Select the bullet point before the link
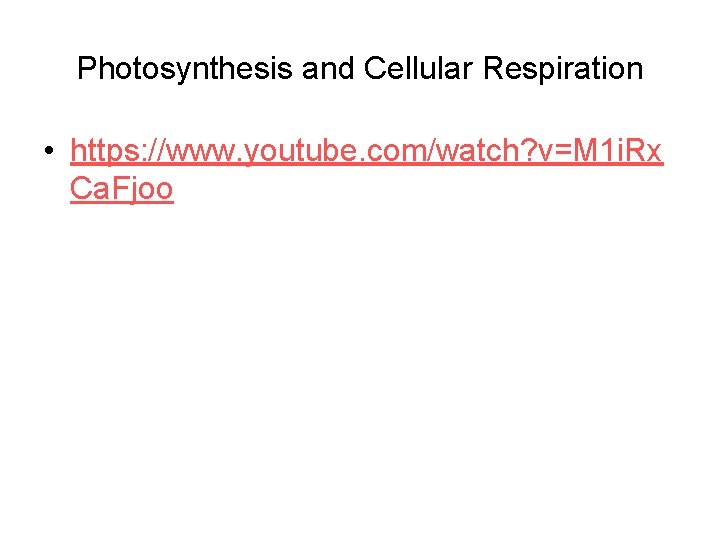Screen dimensions: 720x540 49,150
